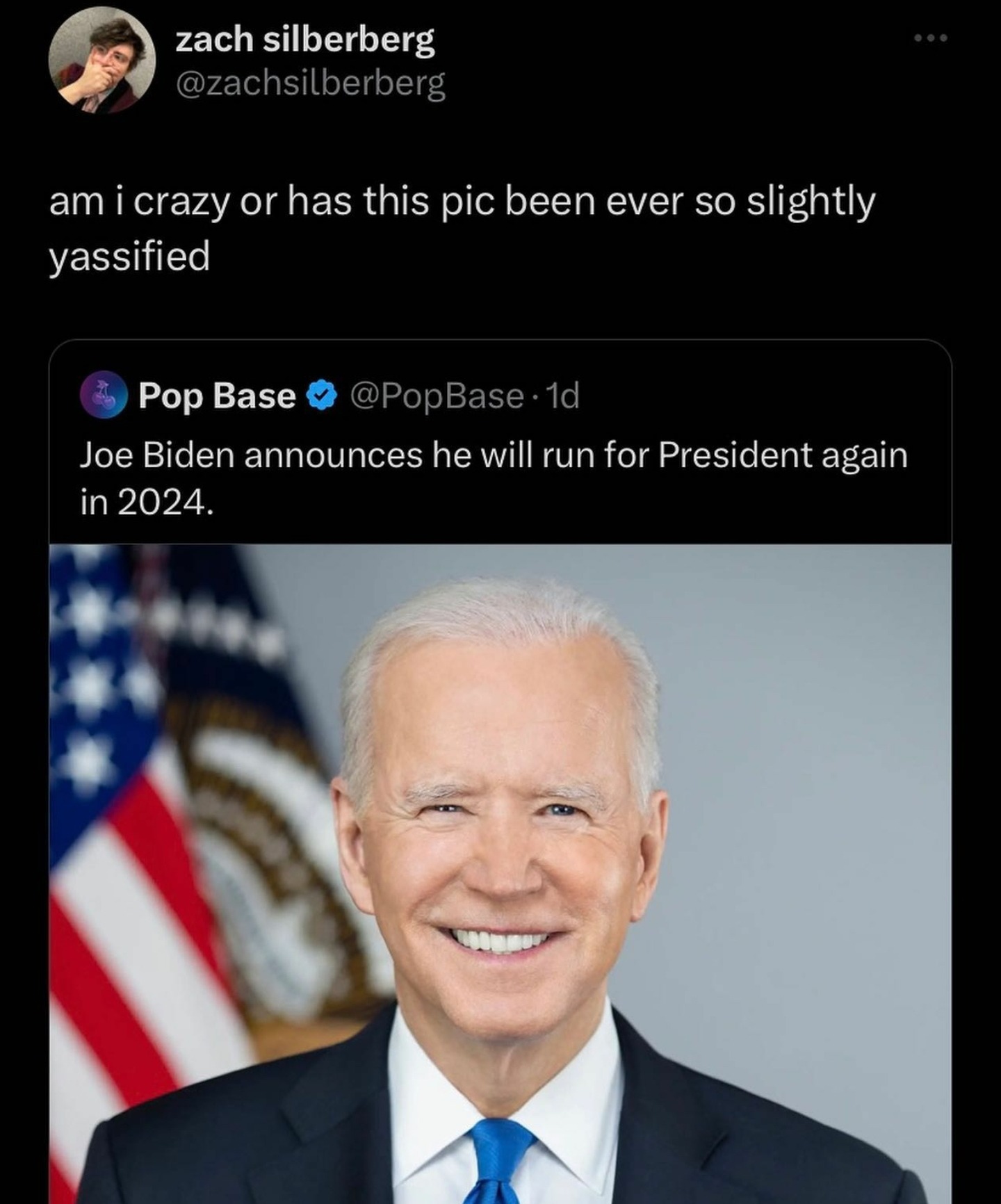This screenshot has width=1001, height=1204.
Task: Click quoted tweet header right of timestamp
Action: coord(765,396)
